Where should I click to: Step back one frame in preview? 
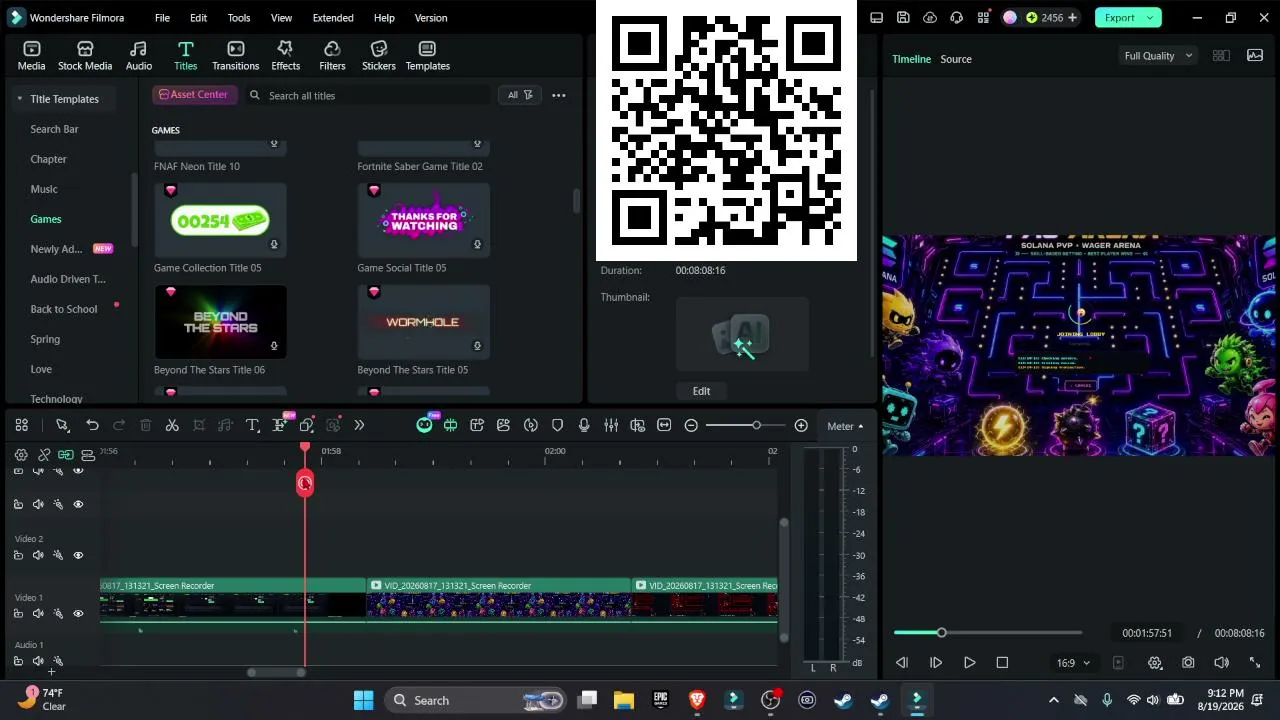coord(902,663)
